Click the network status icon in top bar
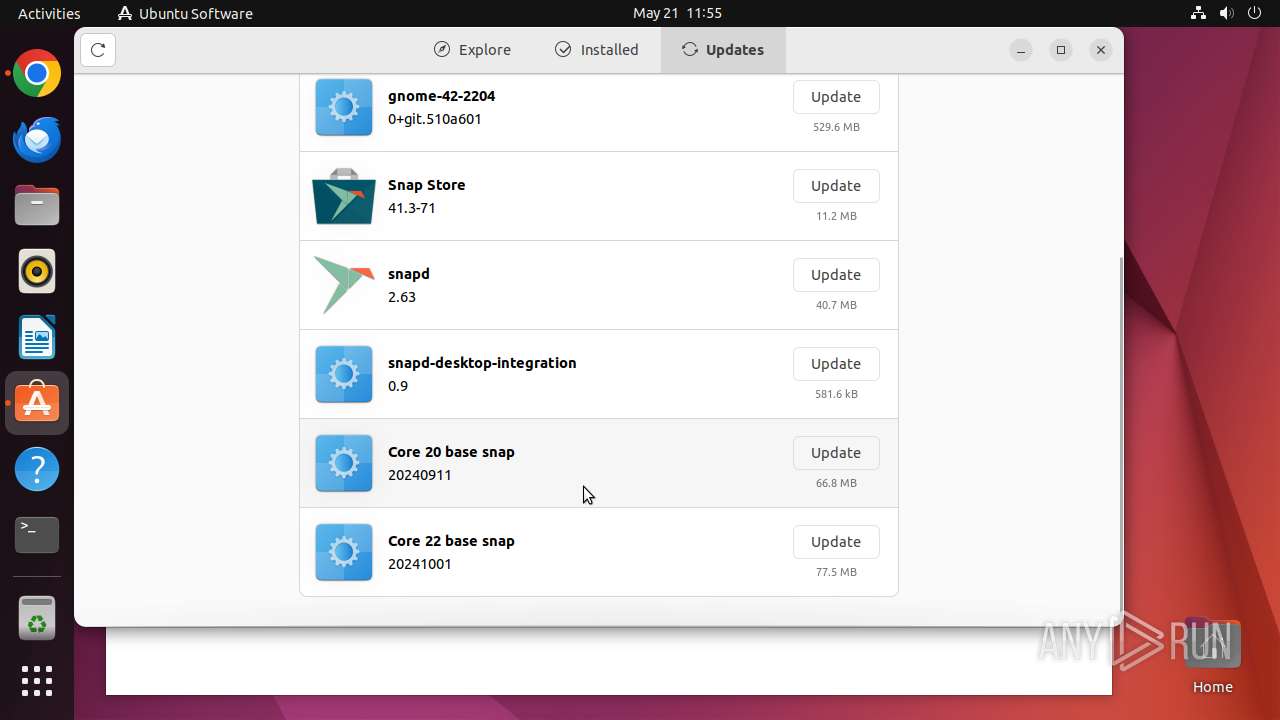 click(1198, 13)
